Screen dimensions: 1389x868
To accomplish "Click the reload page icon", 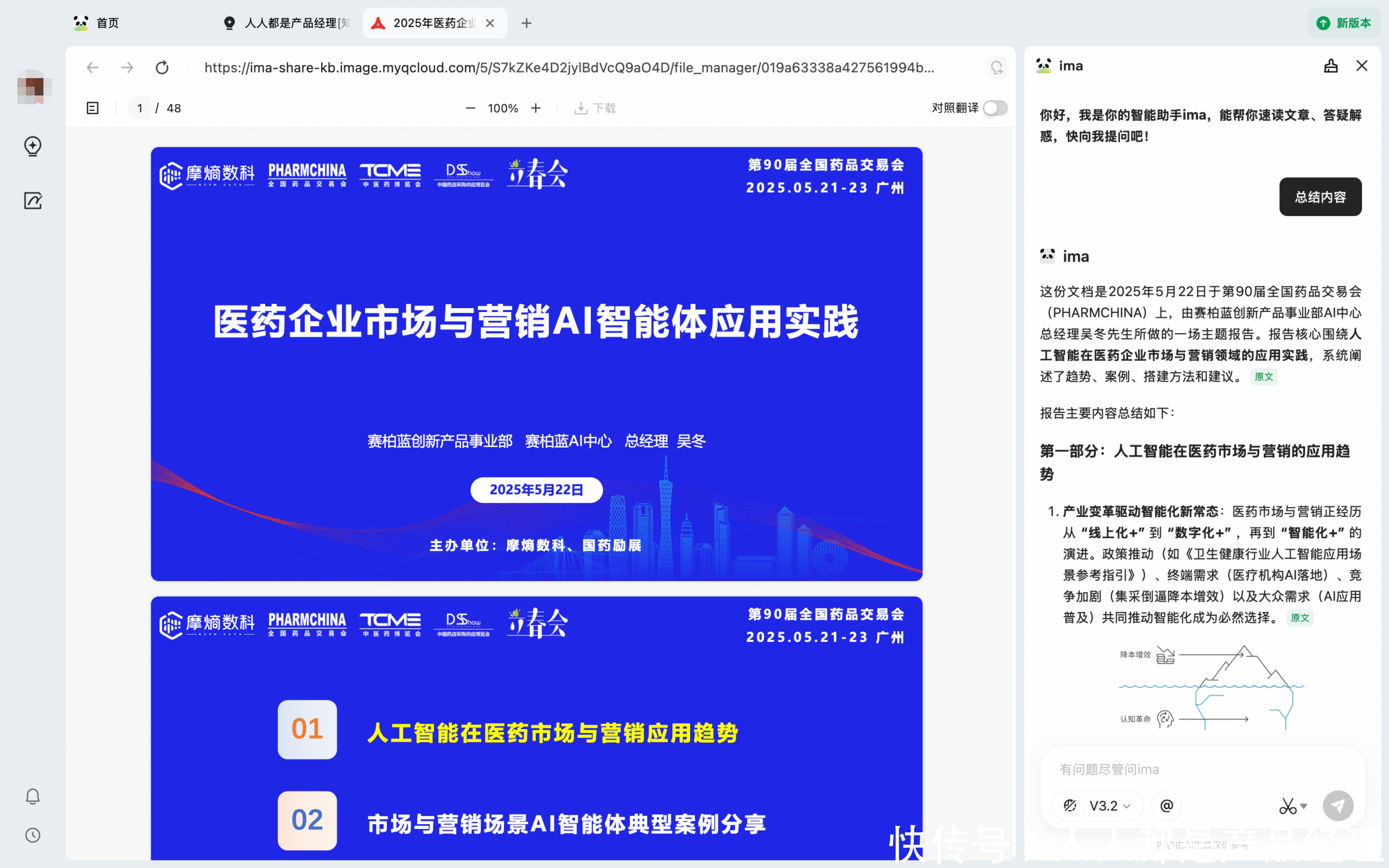I will [162, 68].
